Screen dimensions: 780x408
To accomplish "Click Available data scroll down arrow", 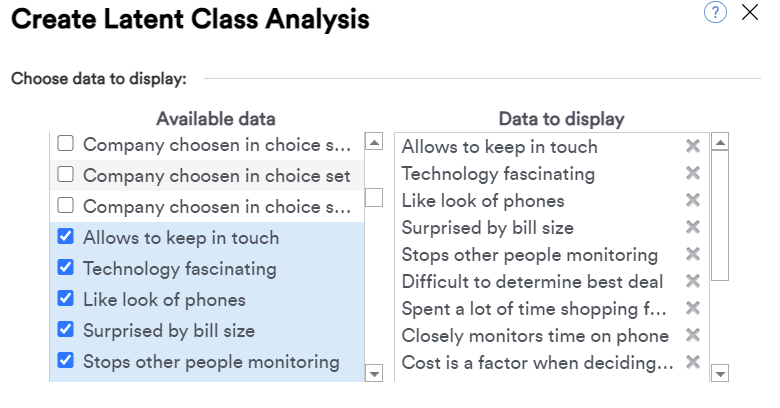I will [374, 373].
